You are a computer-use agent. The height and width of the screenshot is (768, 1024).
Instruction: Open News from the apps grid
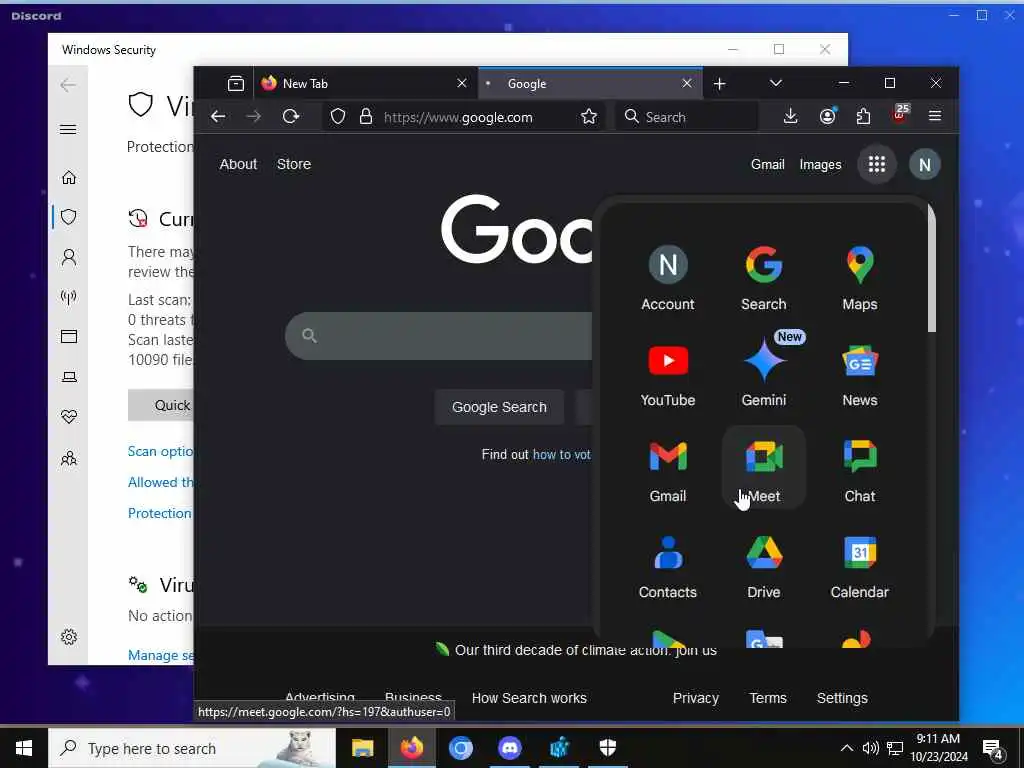coord(859,375)
